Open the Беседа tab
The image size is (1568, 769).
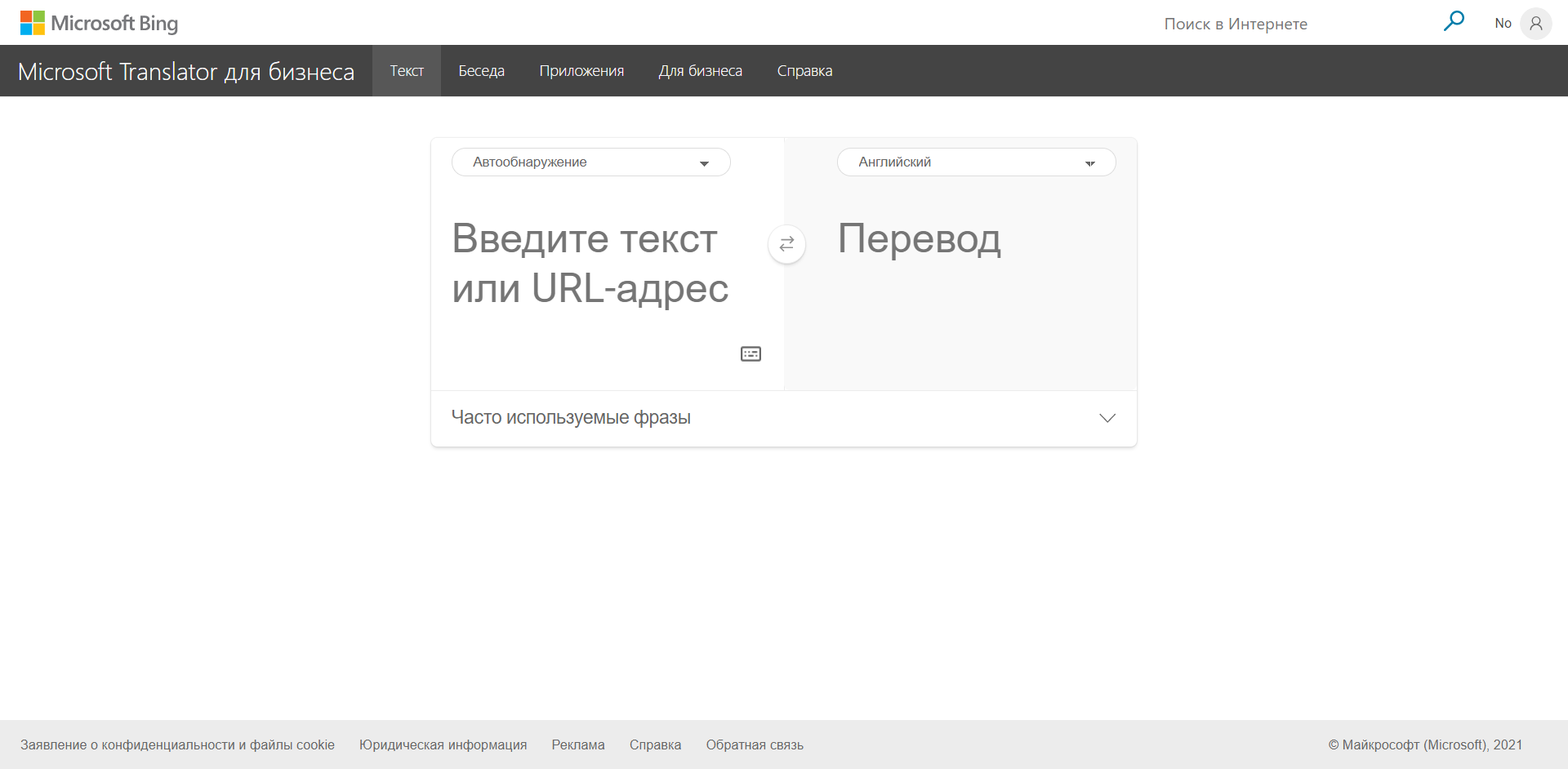[481, 71]
